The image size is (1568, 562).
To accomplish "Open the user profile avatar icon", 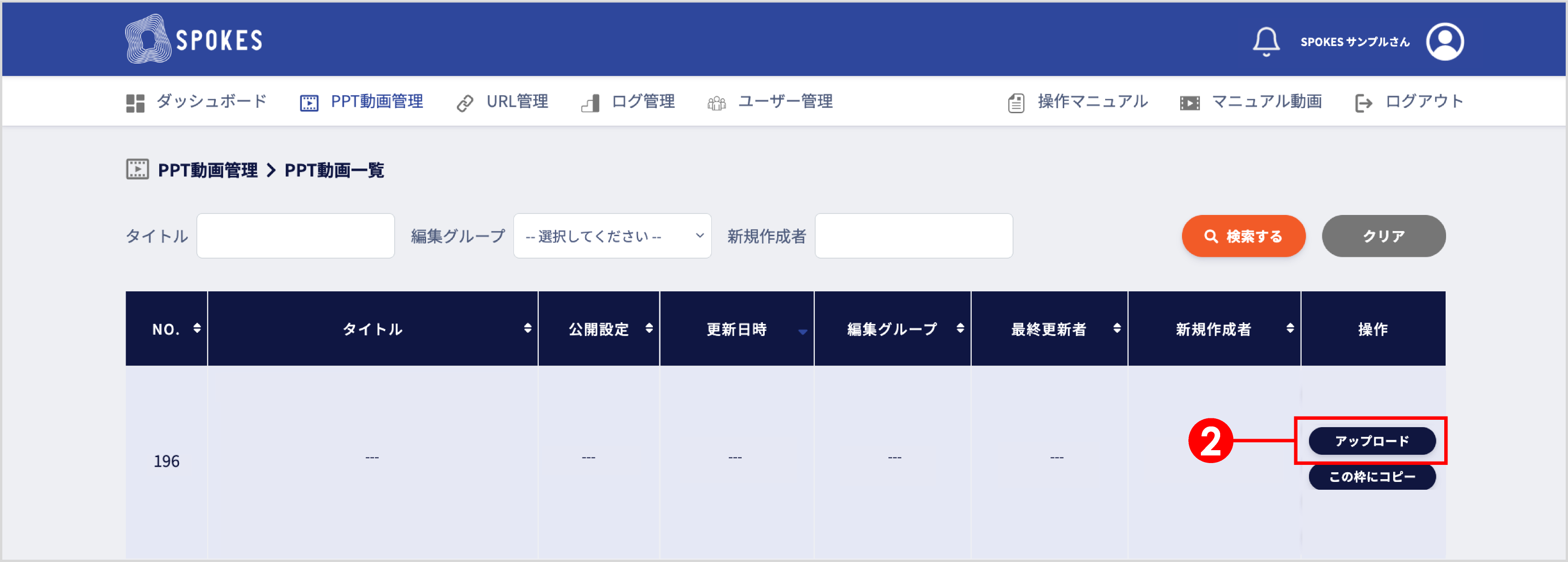I will (x=1445, y=41).
